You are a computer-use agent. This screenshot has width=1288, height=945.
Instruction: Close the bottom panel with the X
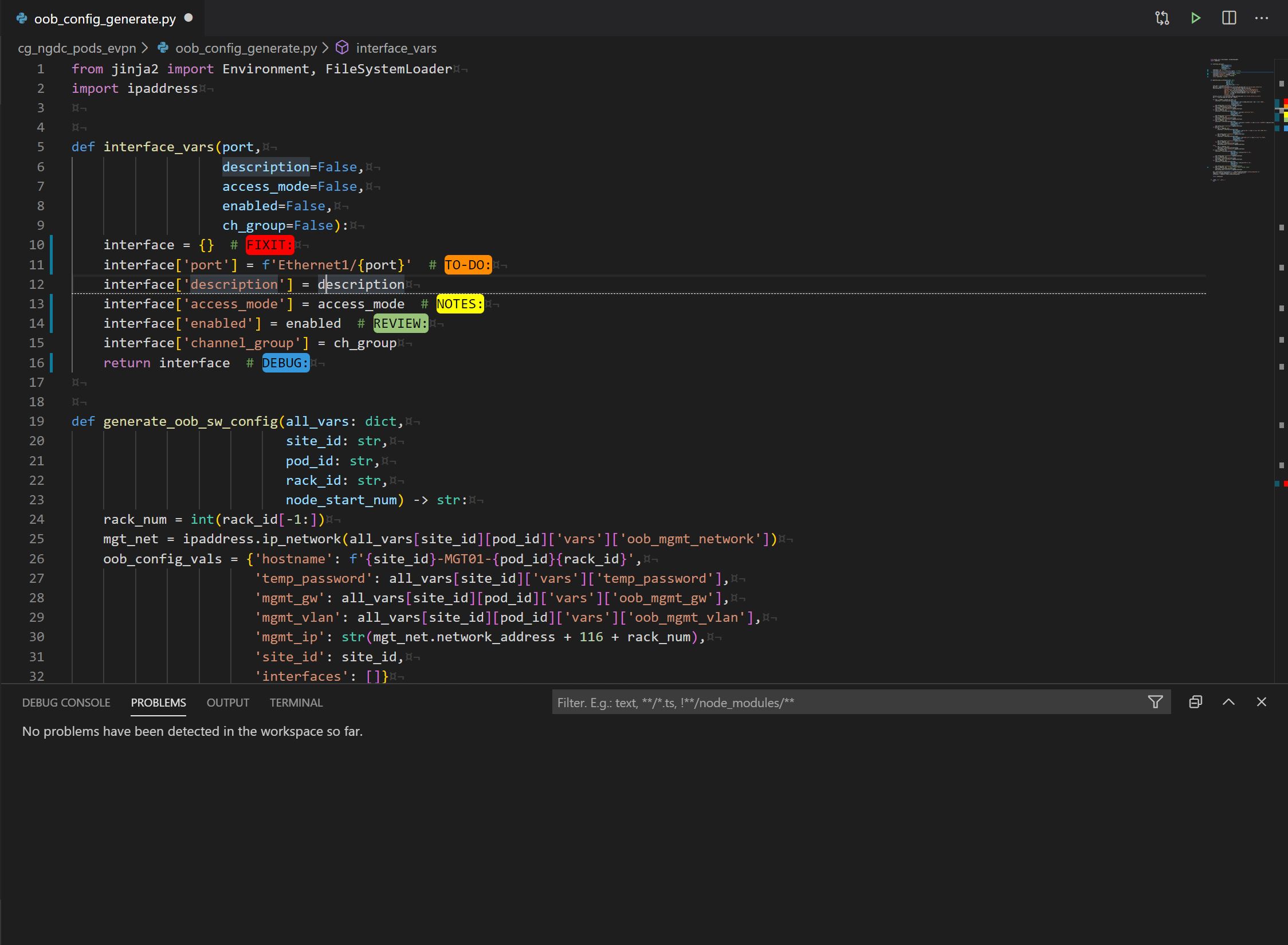point(1261,702)
